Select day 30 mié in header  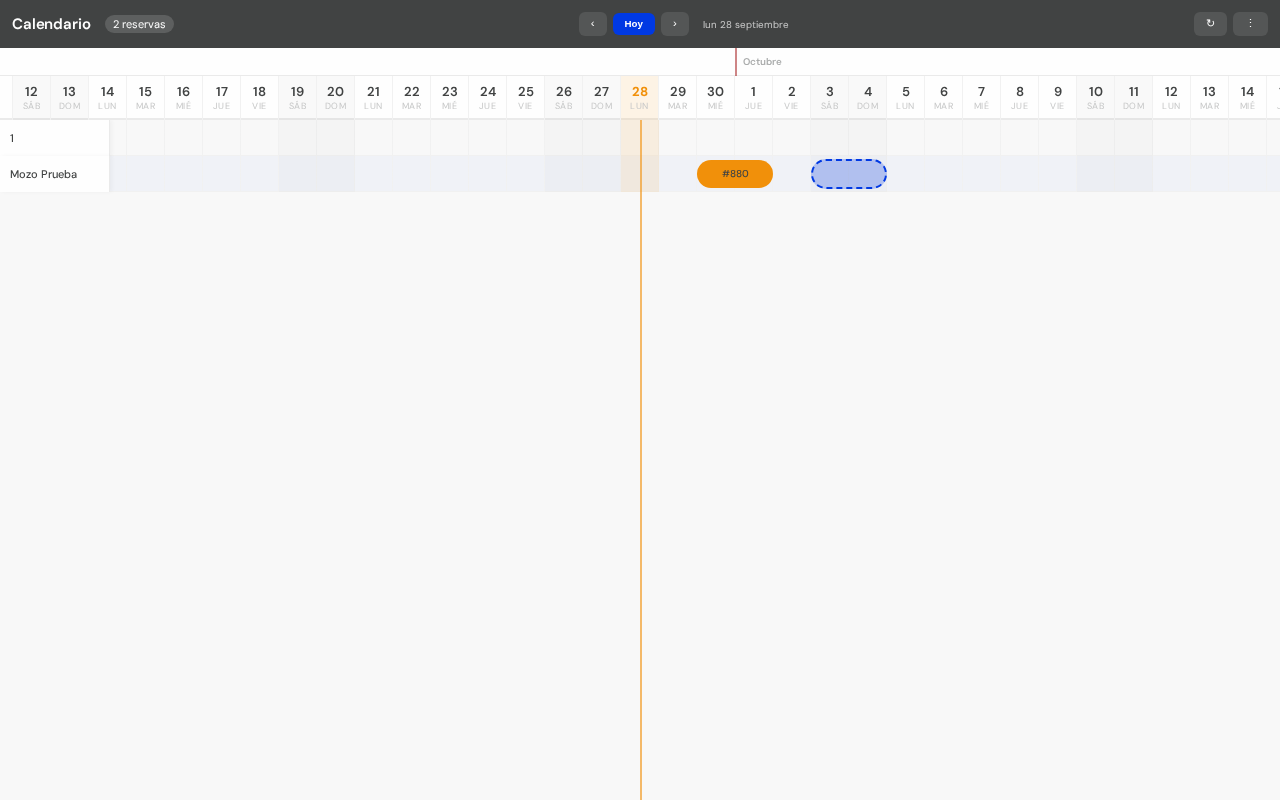(716, 97)
